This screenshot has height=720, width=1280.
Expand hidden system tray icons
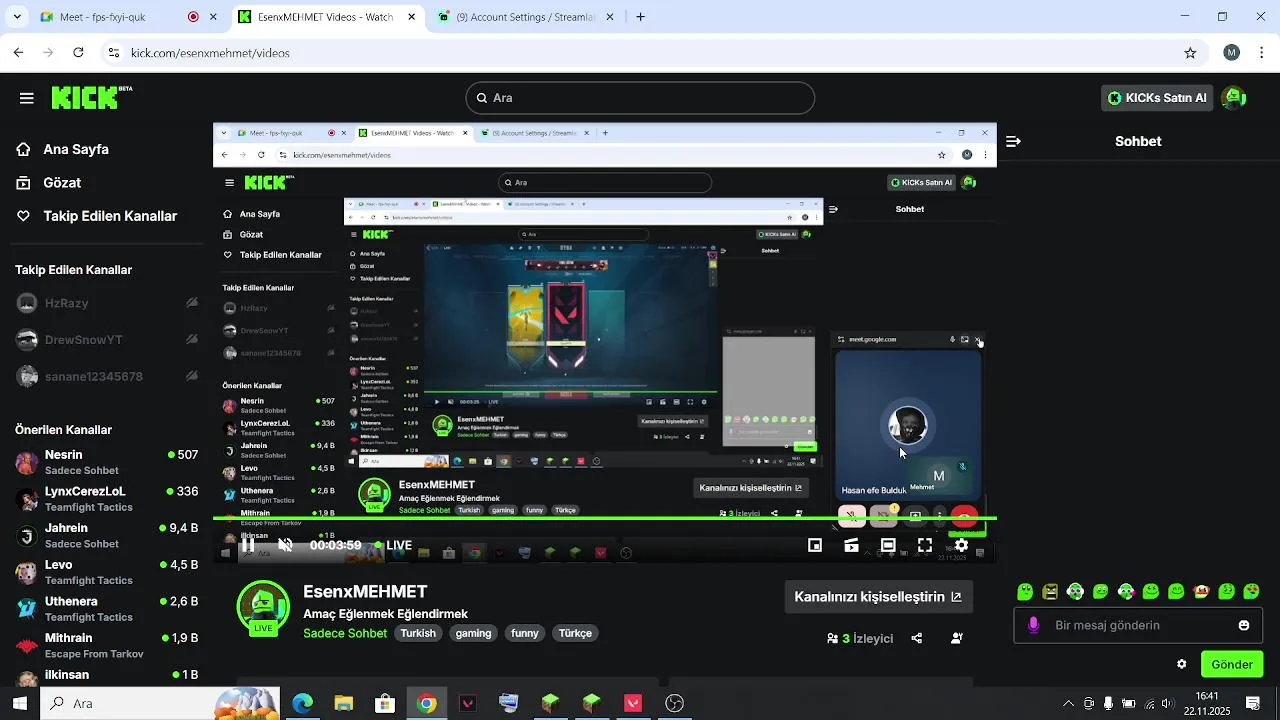click(1068, 703)
